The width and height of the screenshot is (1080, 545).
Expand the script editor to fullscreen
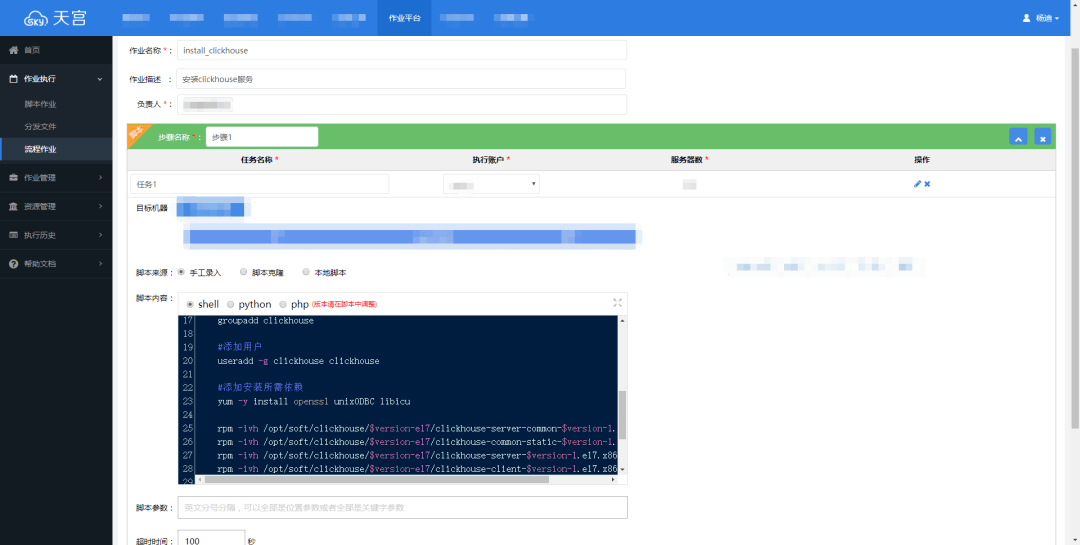tap(617, 302)
